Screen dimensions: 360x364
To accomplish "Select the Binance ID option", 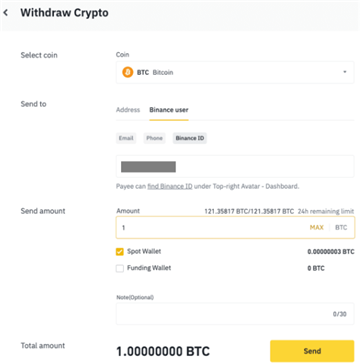I will click(190, 138).
